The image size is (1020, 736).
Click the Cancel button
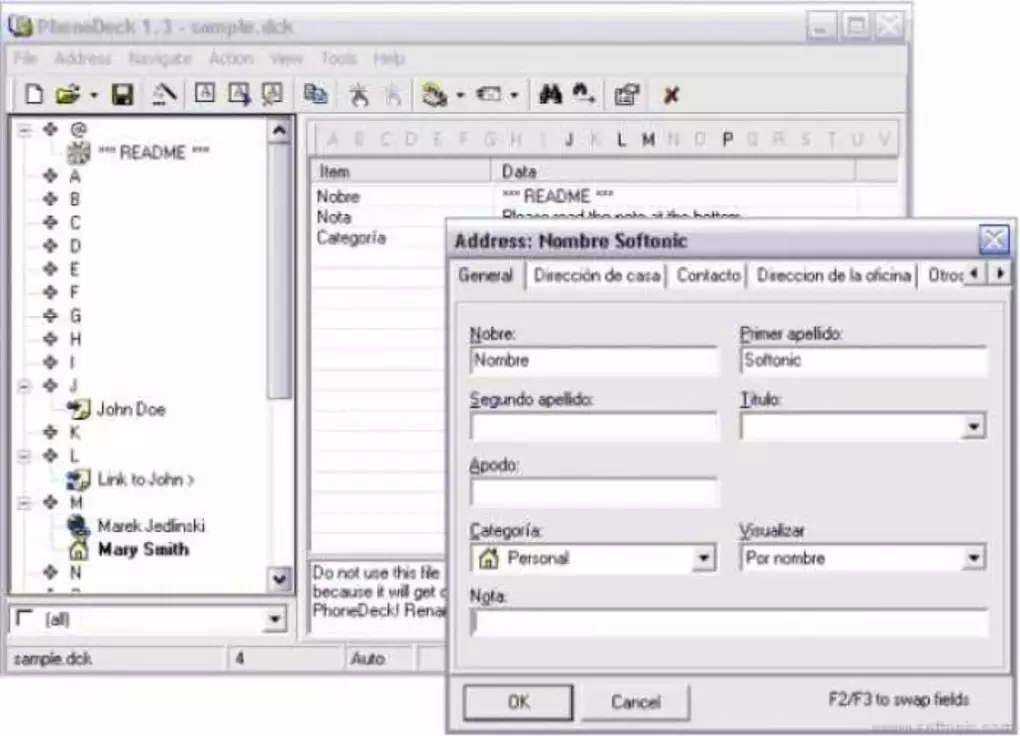635,702
